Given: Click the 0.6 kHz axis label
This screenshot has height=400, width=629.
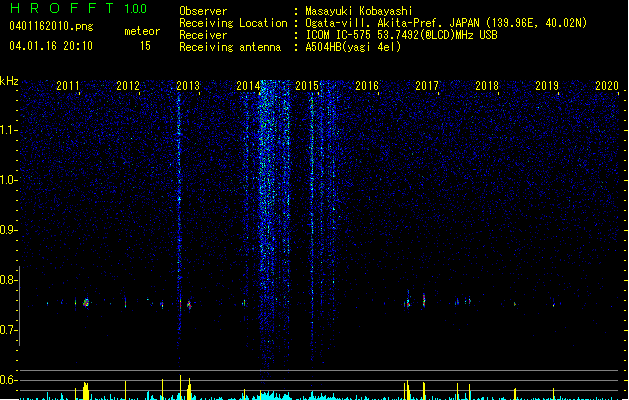Looking at the screenshot, I should pos(8,380).
